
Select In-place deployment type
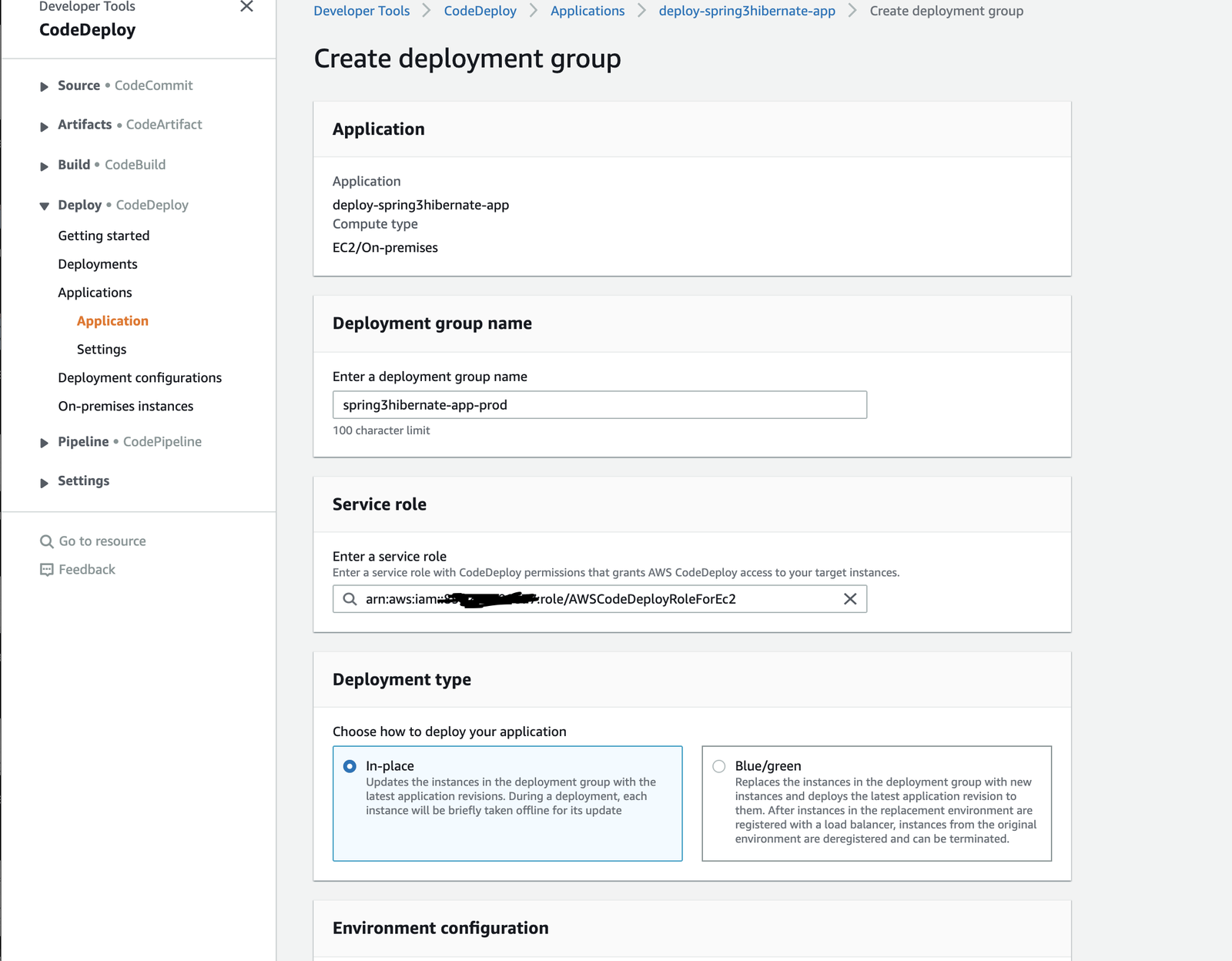pyautogui.click(x=350, y=766)
